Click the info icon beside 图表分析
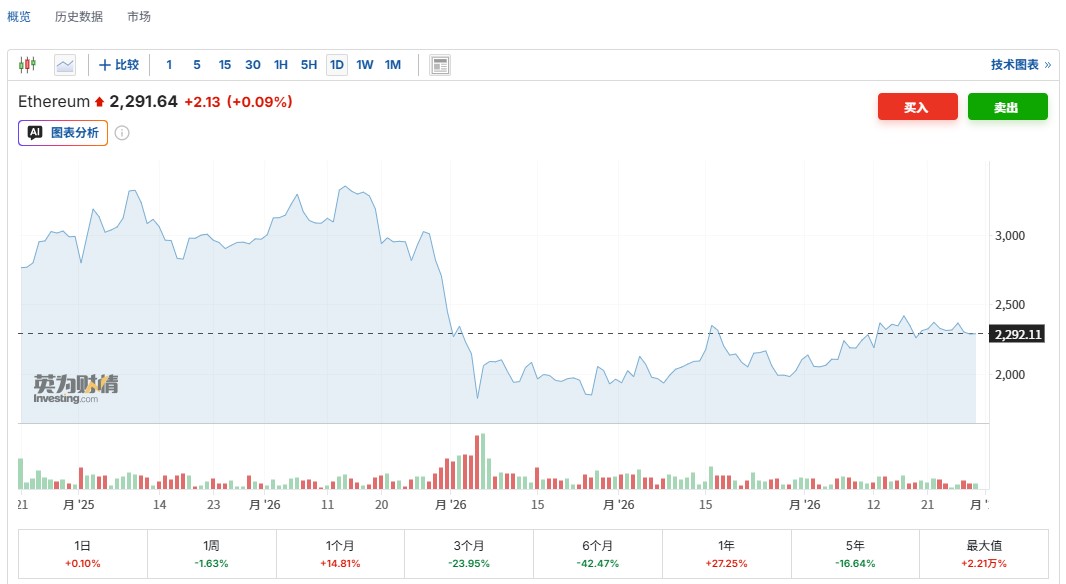 [122, 133]
